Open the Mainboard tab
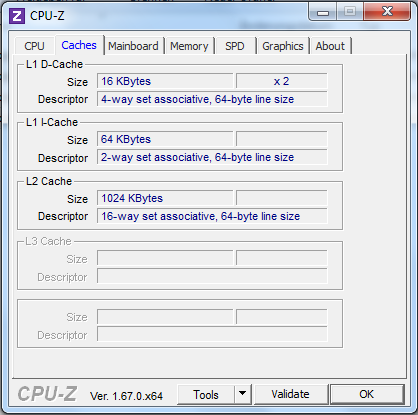Screen dimensions: 418x415 133,46
